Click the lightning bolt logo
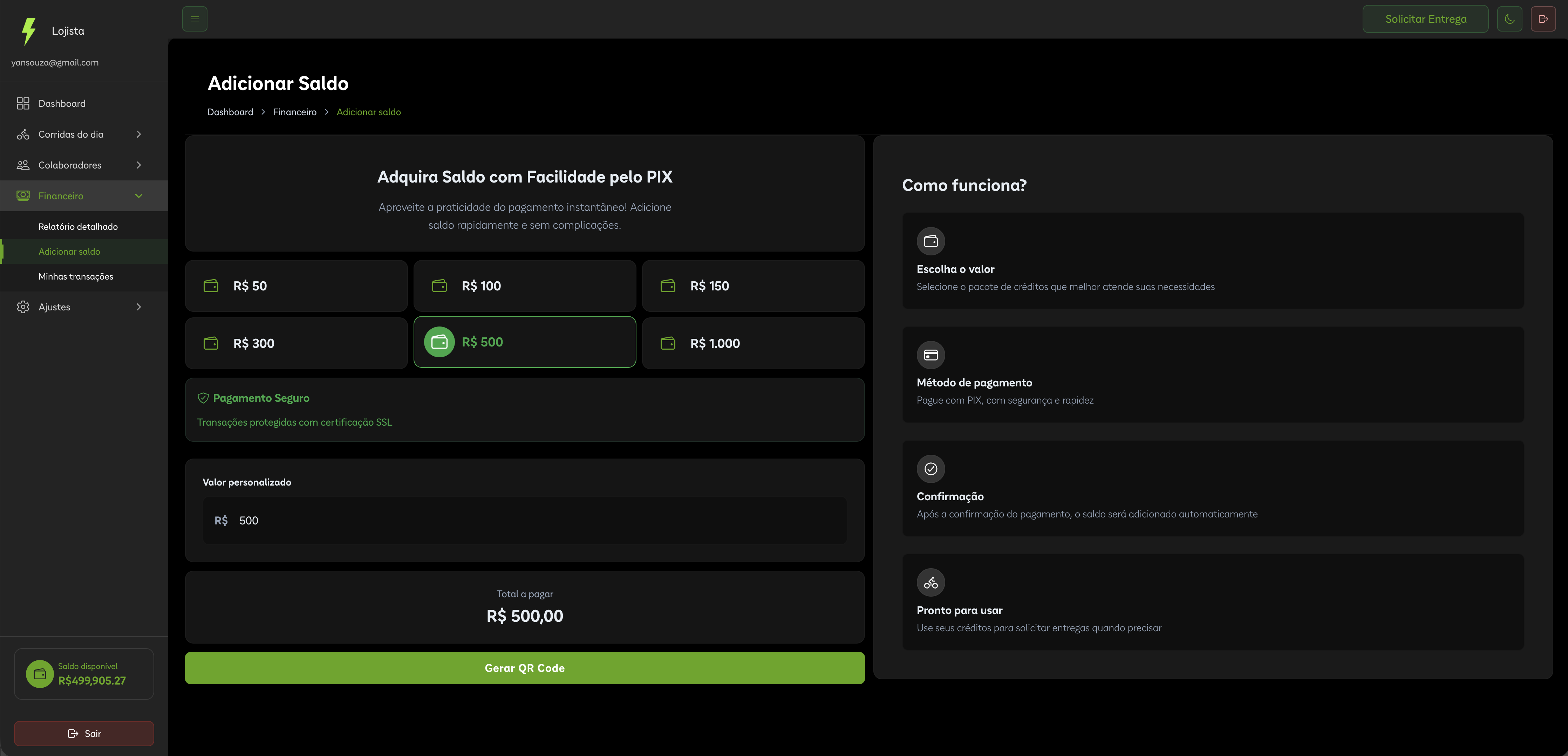Viewport: 1568px width, 756px height. coord(29,31)
